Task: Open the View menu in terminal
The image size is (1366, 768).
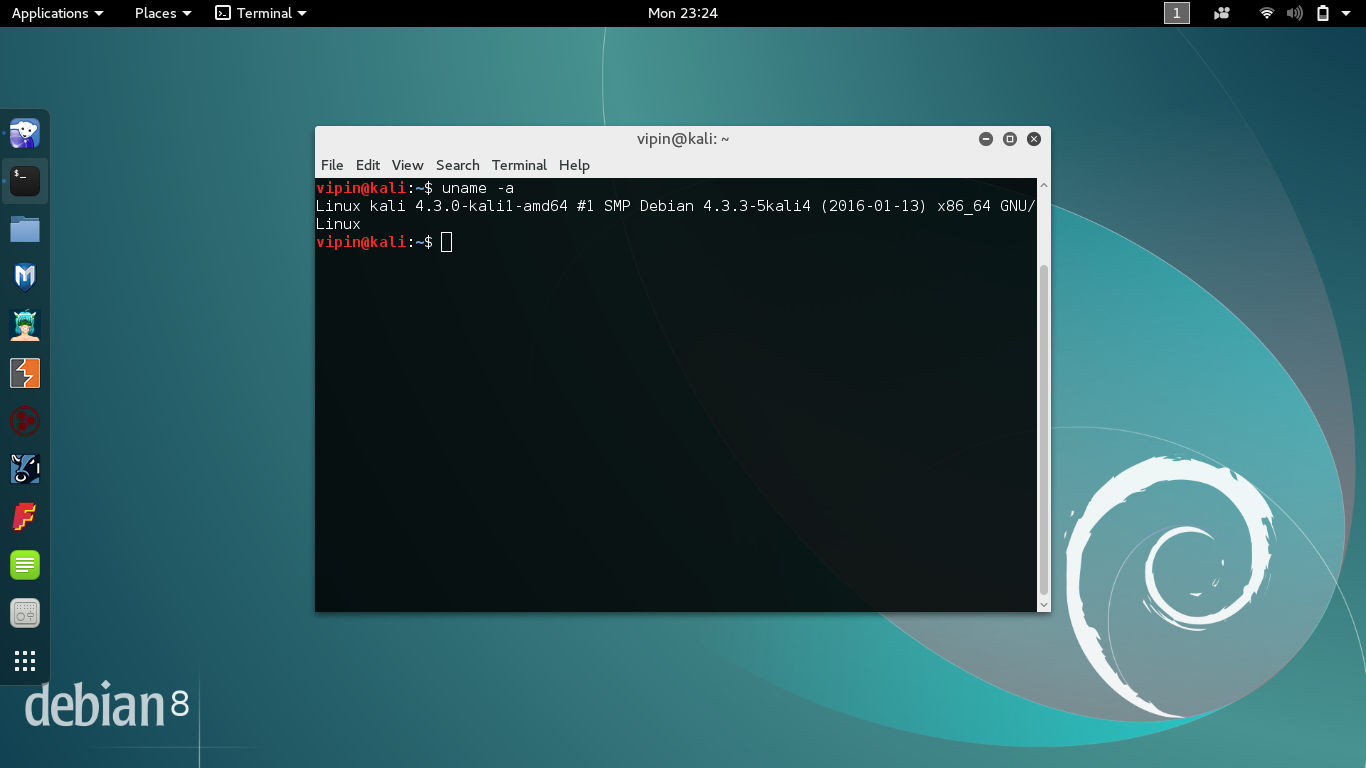Action: point(407,165)
